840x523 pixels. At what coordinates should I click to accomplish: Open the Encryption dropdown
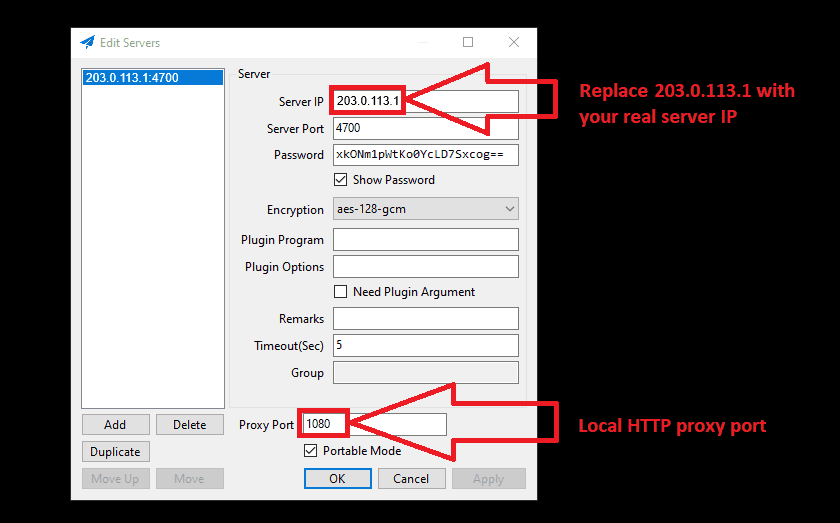tap(425, 210)
